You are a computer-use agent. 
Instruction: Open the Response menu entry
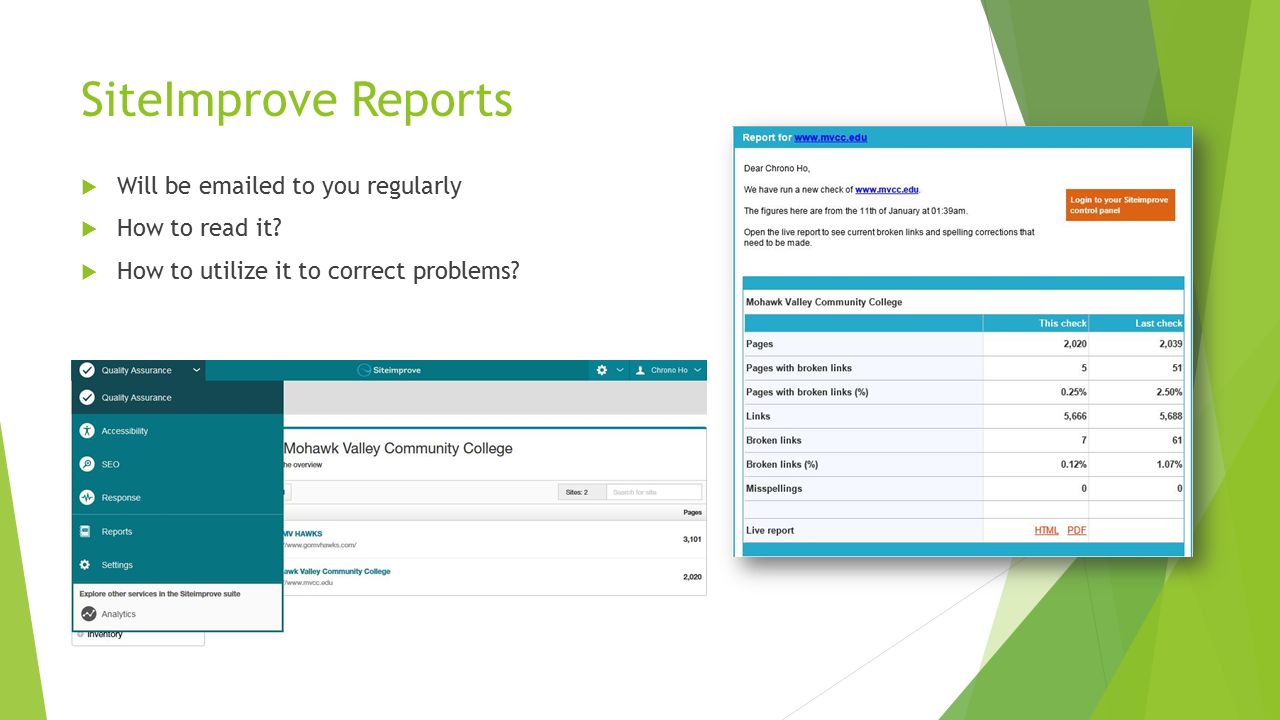pos(178,497)
